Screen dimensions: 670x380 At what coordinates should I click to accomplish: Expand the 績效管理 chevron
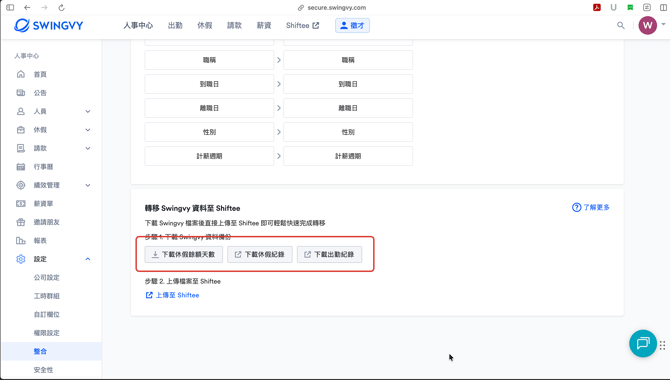point(88,186)
